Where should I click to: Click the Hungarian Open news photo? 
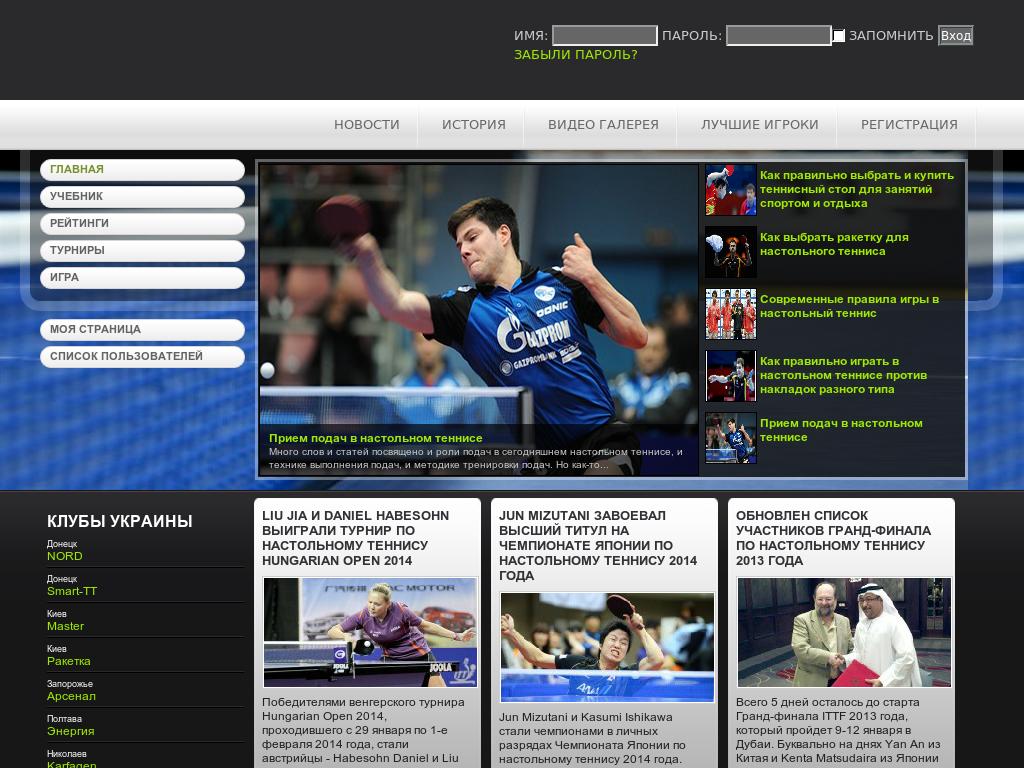(370, 632)
